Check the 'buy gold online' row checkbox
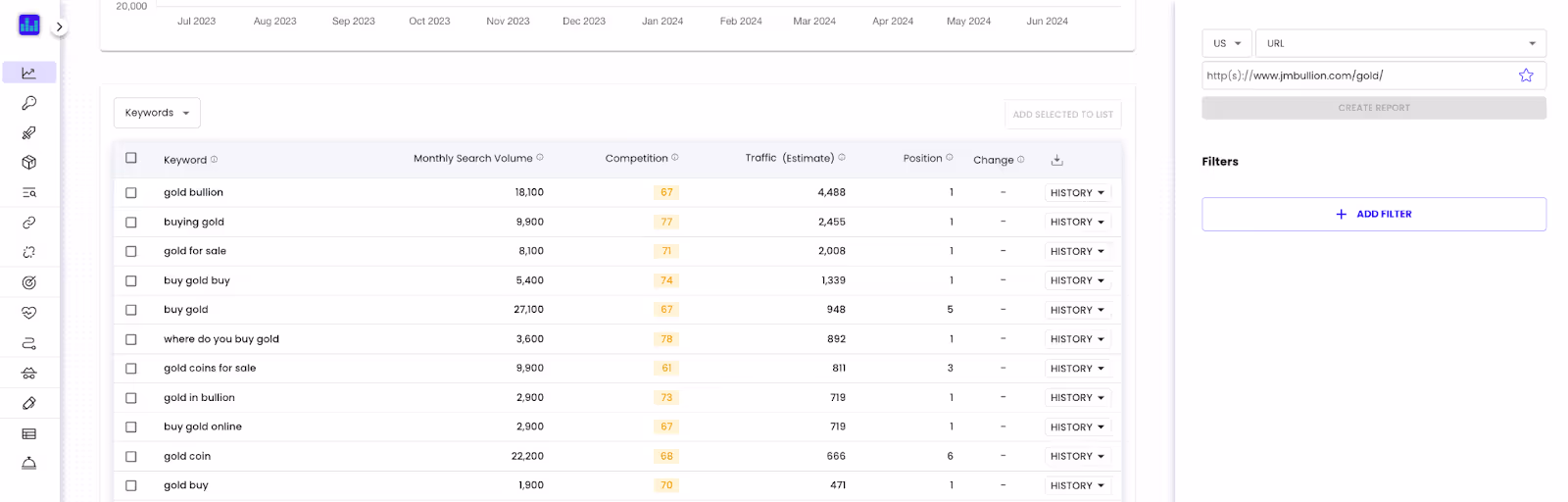Viewport: 1568px width, 502px height. (x=131, y=427)
